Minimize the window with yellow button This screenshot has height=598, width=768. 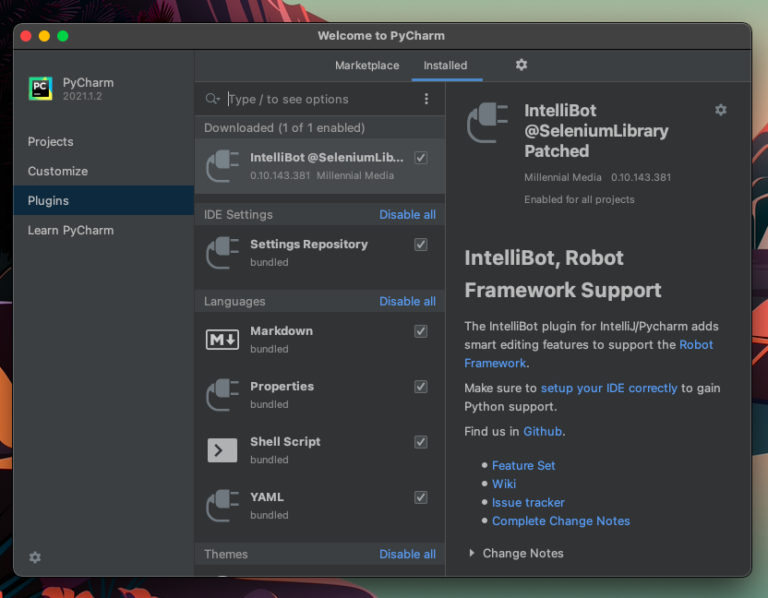click(44, 36)
